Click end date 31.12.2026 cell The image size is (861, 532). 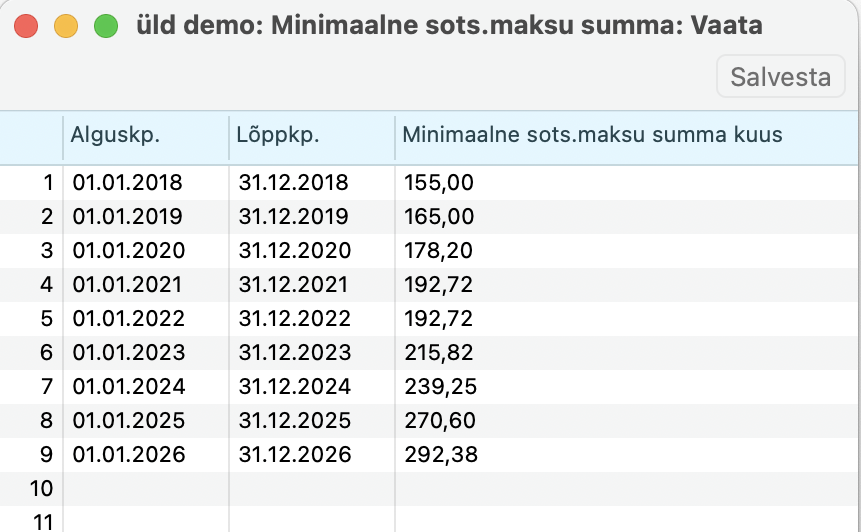pos(294,455)
